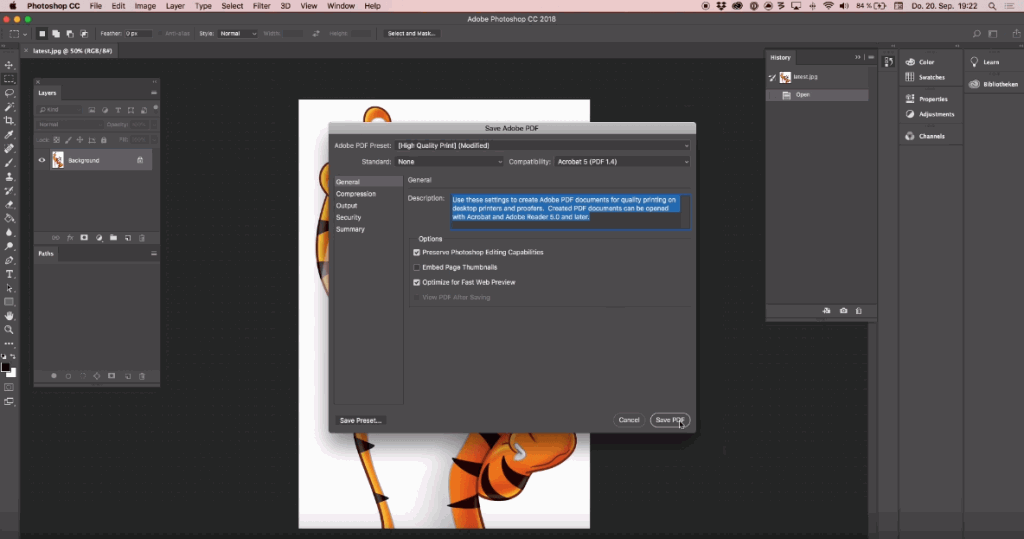
Task: Select the Crop tool
Action: [9, 121]
